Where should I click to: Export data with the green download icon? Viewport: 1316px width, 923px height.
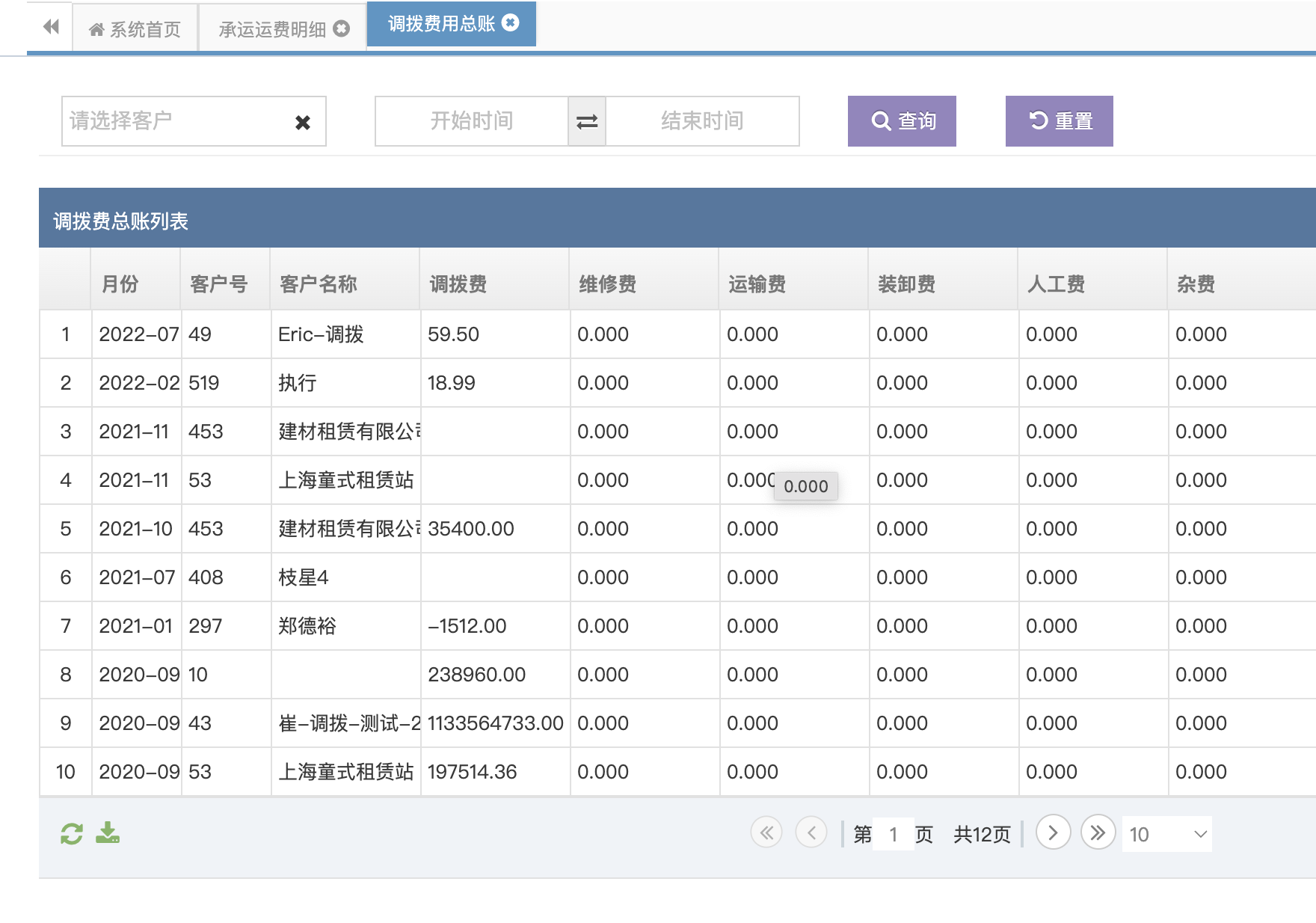pos(108,832)
